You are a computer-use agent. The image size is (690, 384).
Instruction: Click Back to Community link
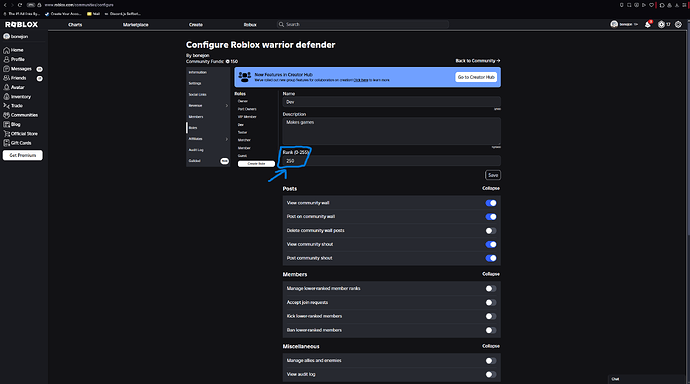click(x=478, y=61)
